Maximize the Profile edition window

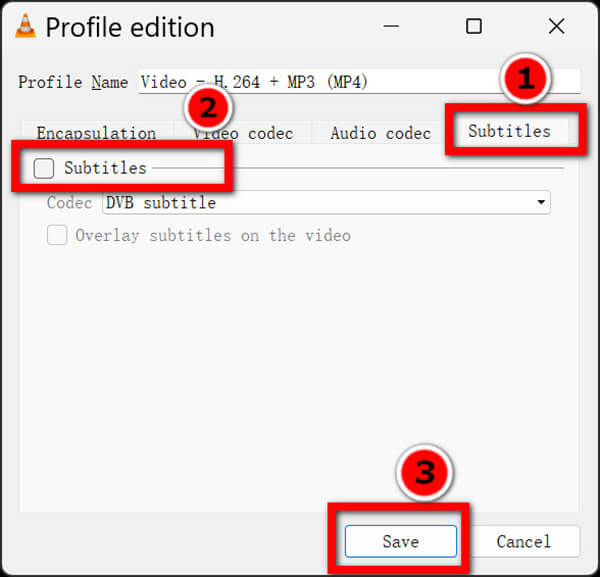tap(474, 26)
